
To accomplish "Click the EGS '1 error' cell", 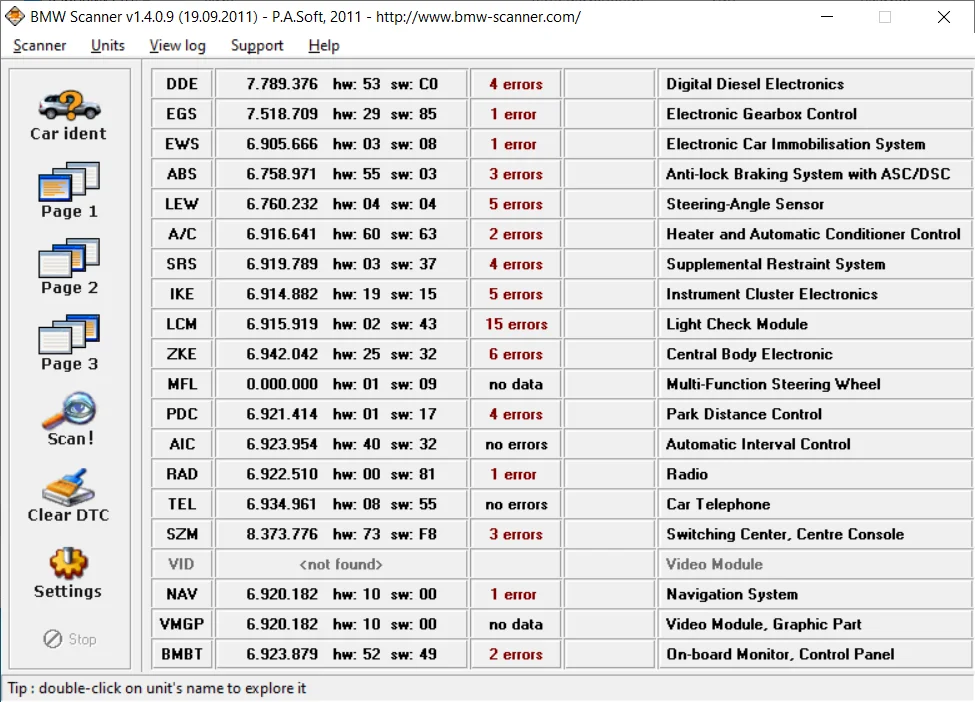I will tap(516, 114).
